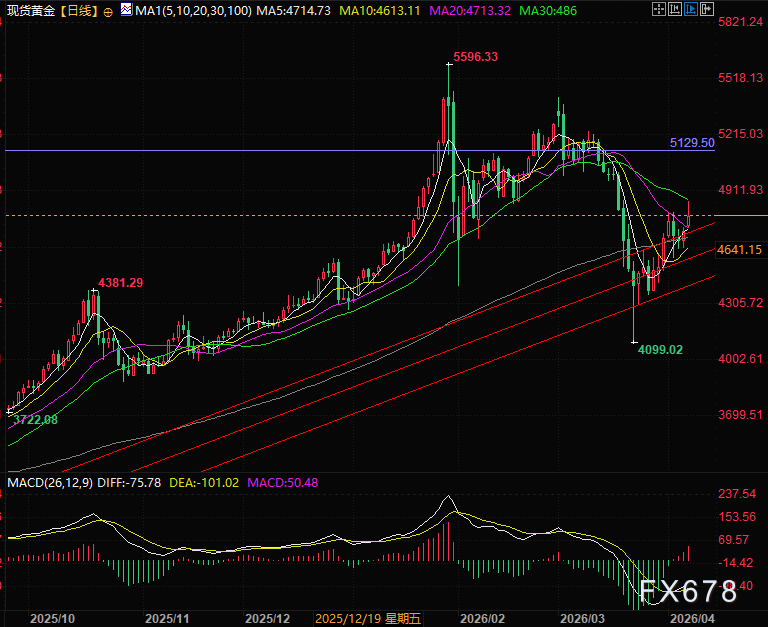The image size is (768, 627).
Task: Open MACD(26,12,9) indicator settings
Action: pos(48,484)
